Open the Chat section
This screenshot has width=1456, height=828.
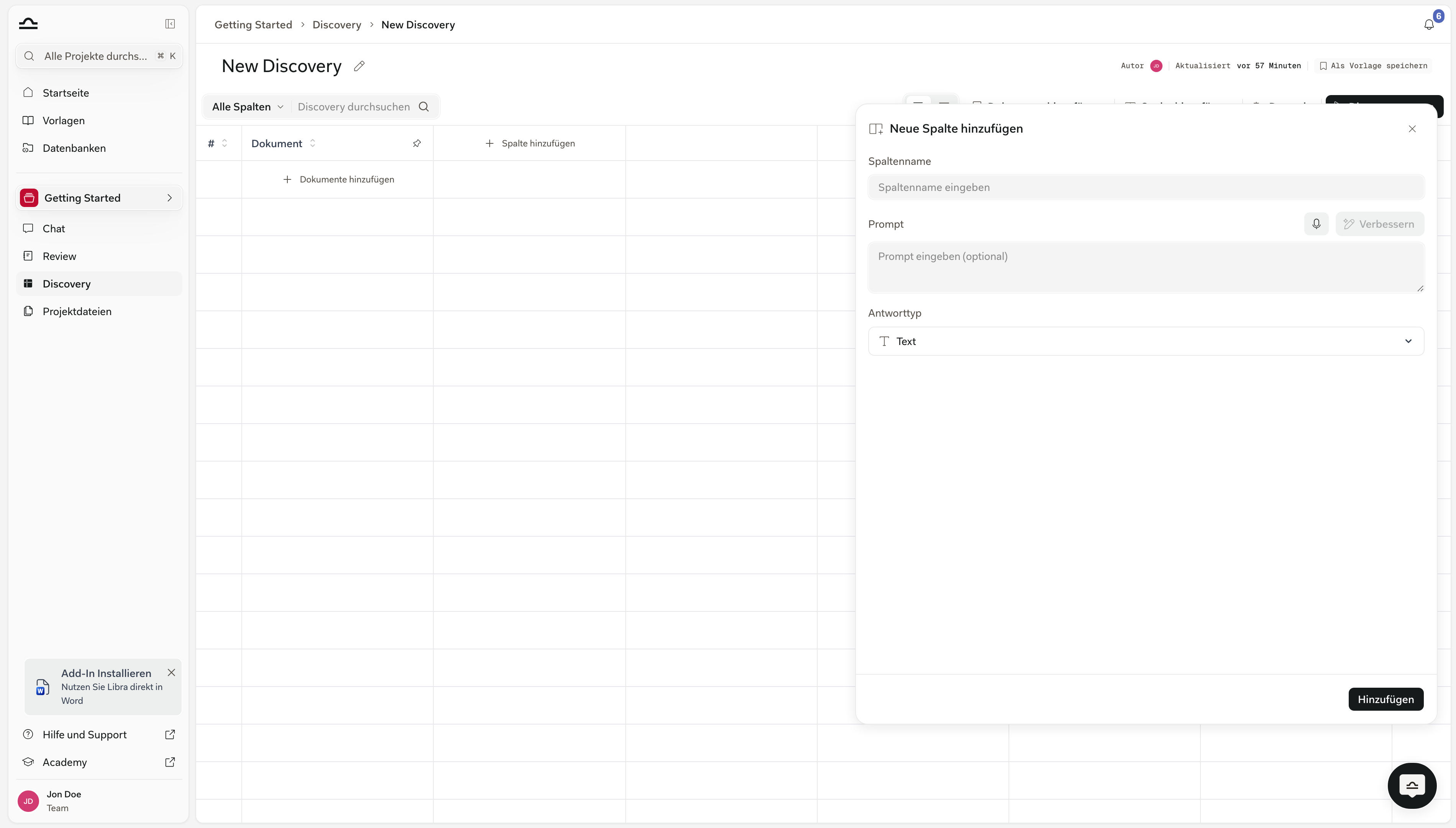[99, 228]
